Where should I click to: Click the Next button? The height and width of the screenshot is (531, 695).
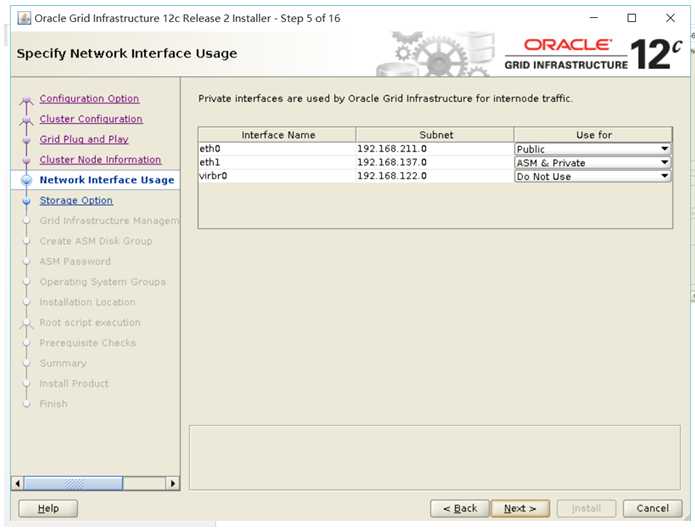(520, 508)
